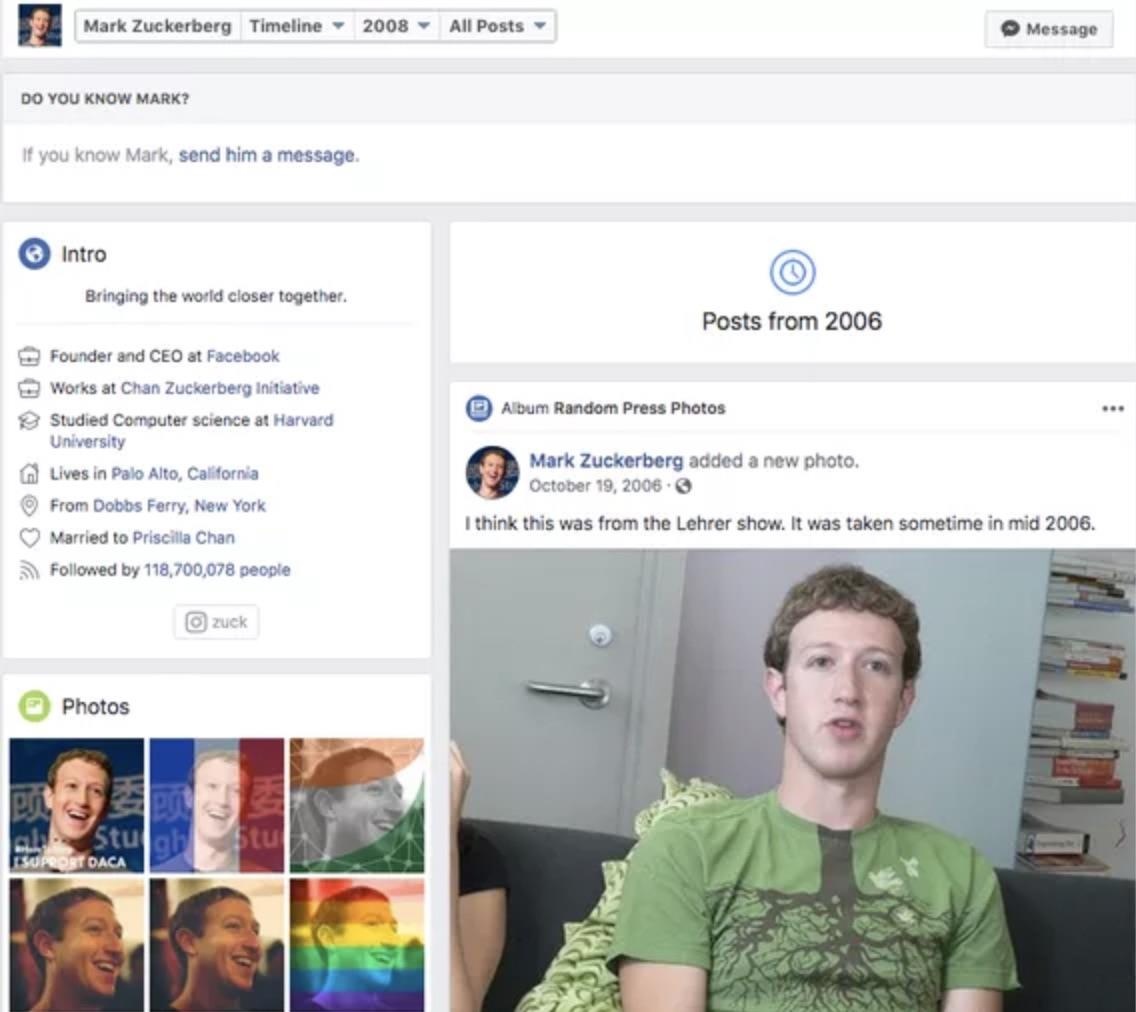The image size is (1136, 1012).
Task: Click the rainbow filter photo thumbnail
Action: pos(357,944)
